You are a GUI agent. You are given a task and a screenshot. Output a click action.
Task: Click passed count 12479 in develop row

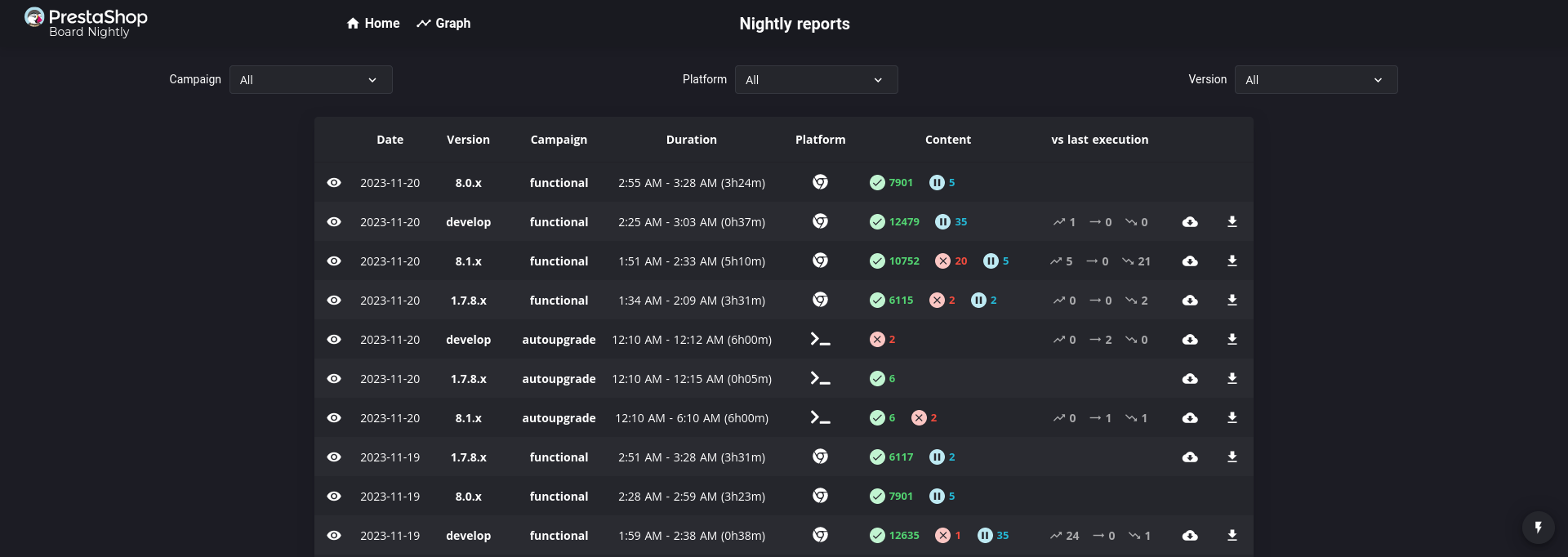coord(904,222)
